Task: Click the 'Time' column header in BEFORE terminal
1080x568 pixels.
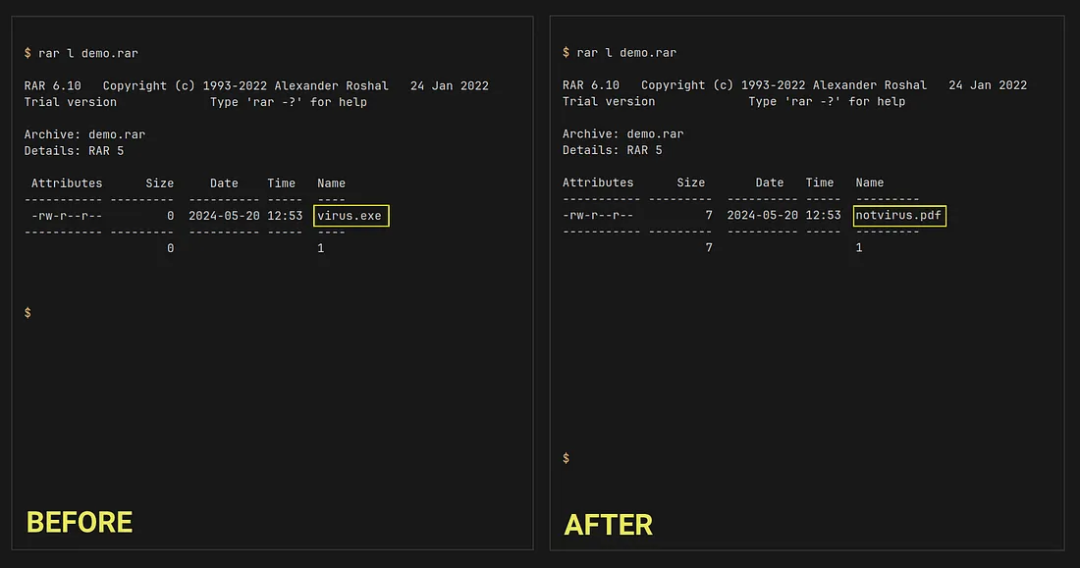Action: coord(281,183)
